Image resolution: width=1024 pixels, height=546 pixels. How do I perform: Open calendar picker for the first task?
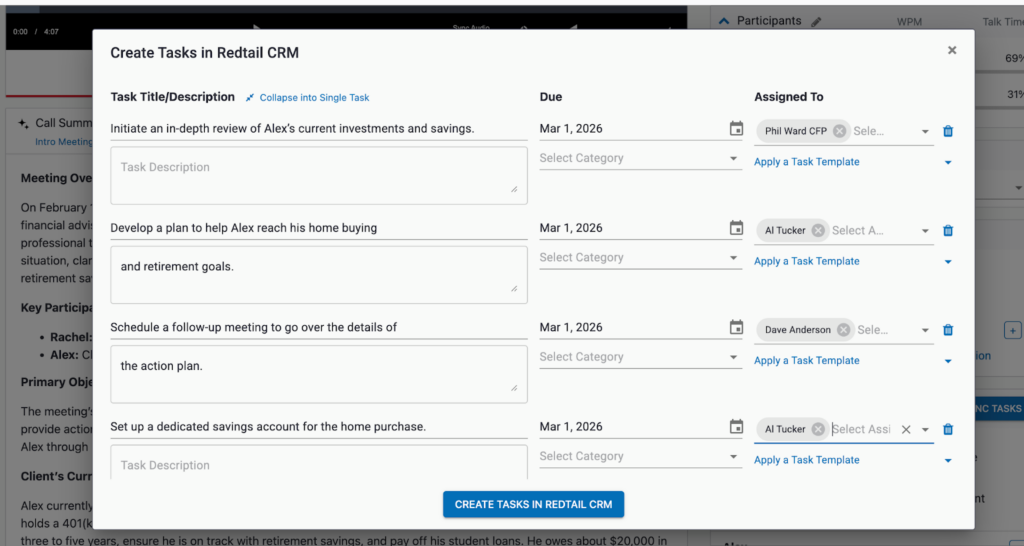736,129
